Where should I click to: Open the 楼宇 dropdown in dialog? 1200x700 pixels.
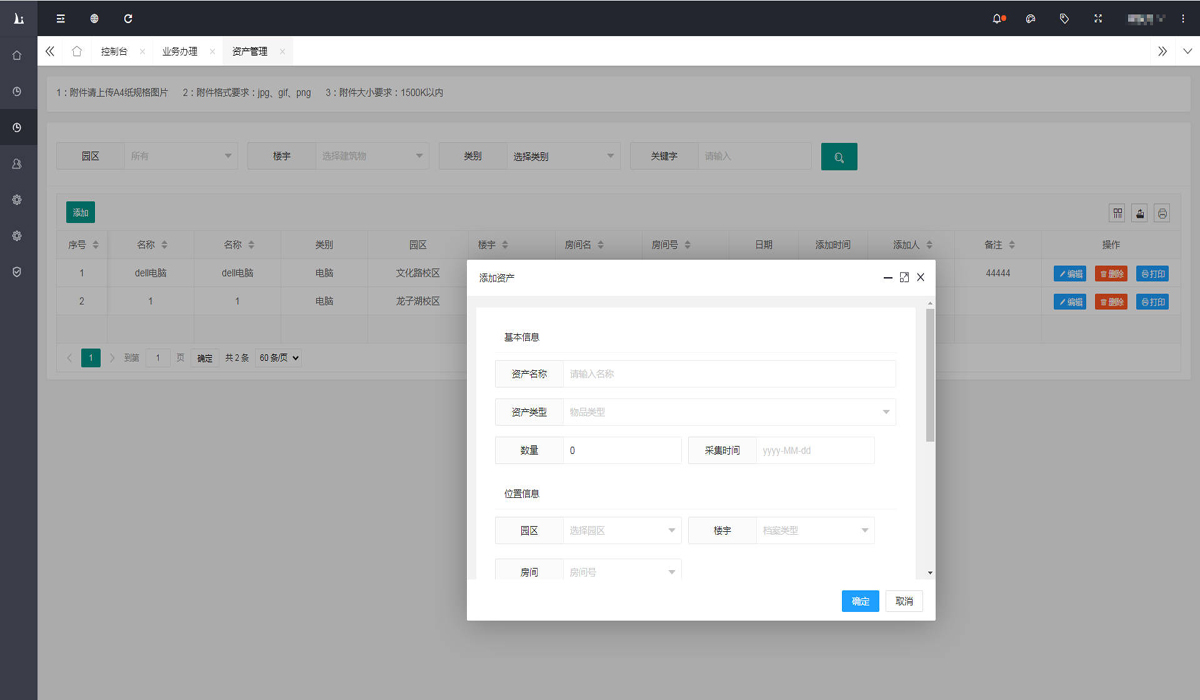pyautogui.click(x=814, y=530)
